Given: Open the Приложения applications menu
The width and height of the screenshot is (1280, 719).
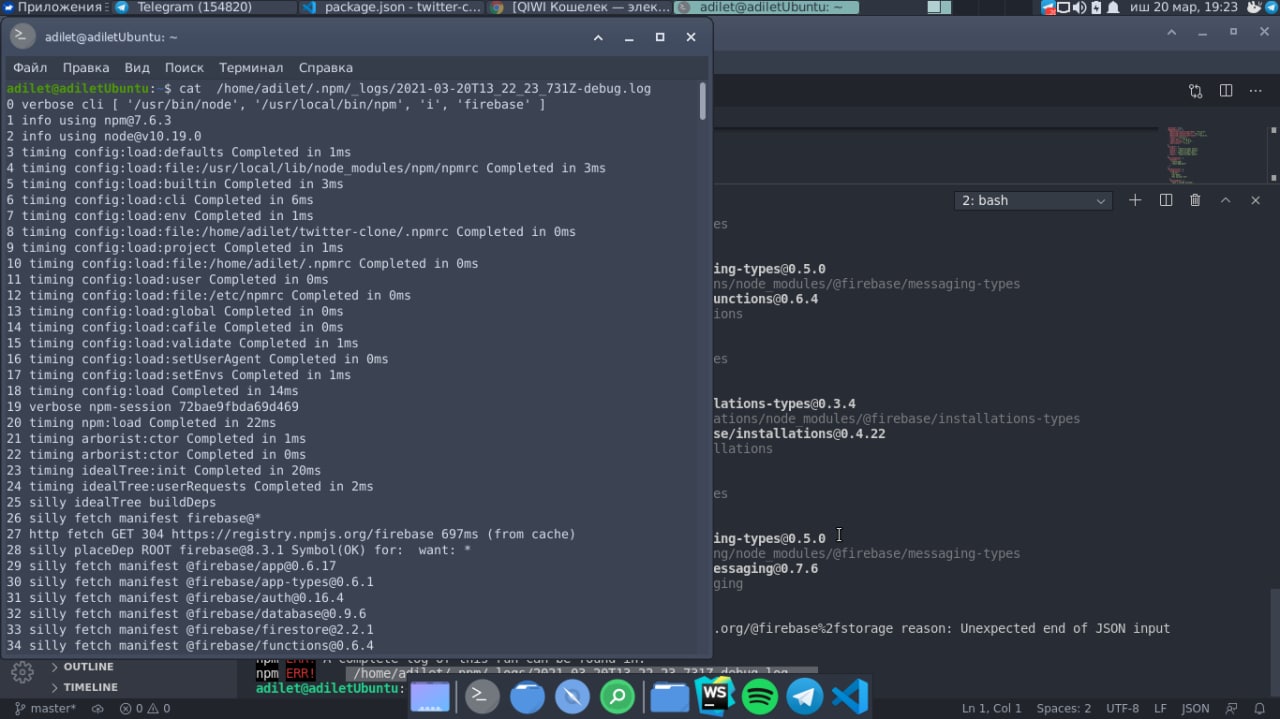Looking at the screenshot, I should 52,7.
